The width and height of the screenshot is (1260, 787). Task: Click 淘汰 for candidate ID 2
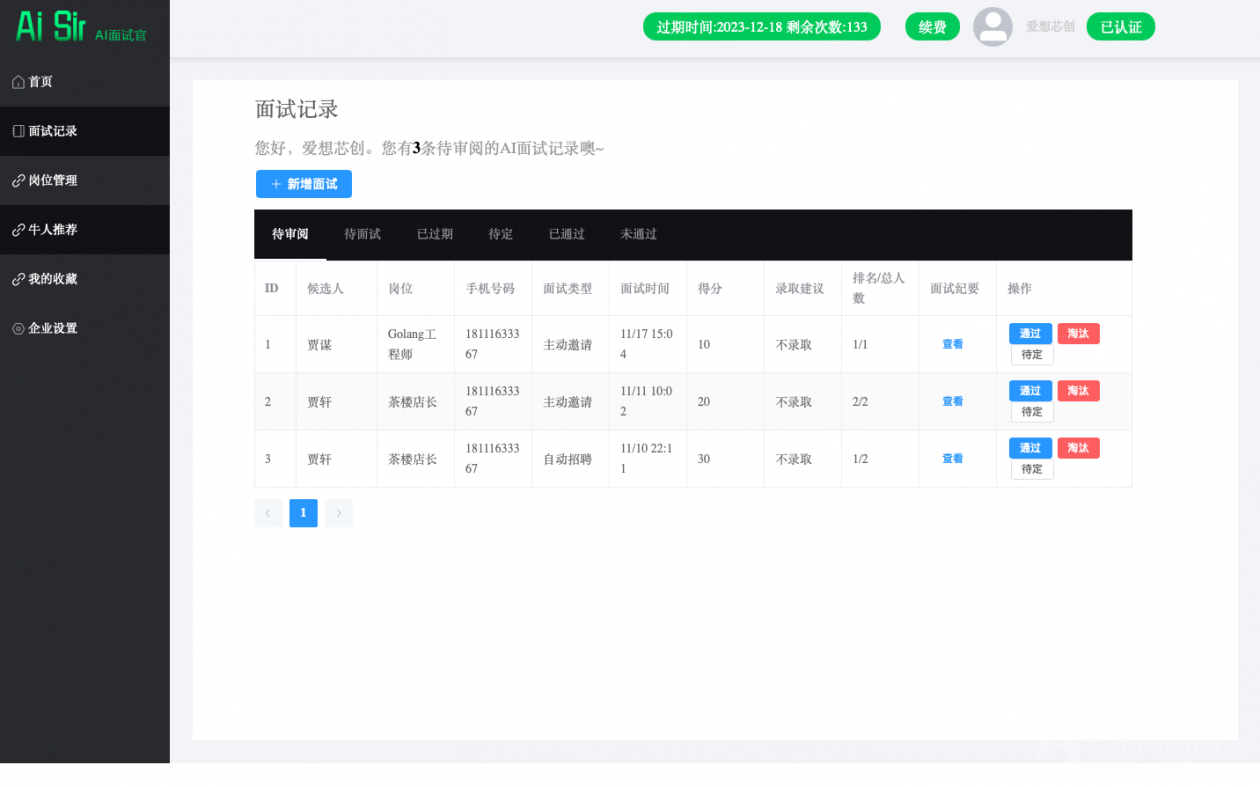[1078, 391]
